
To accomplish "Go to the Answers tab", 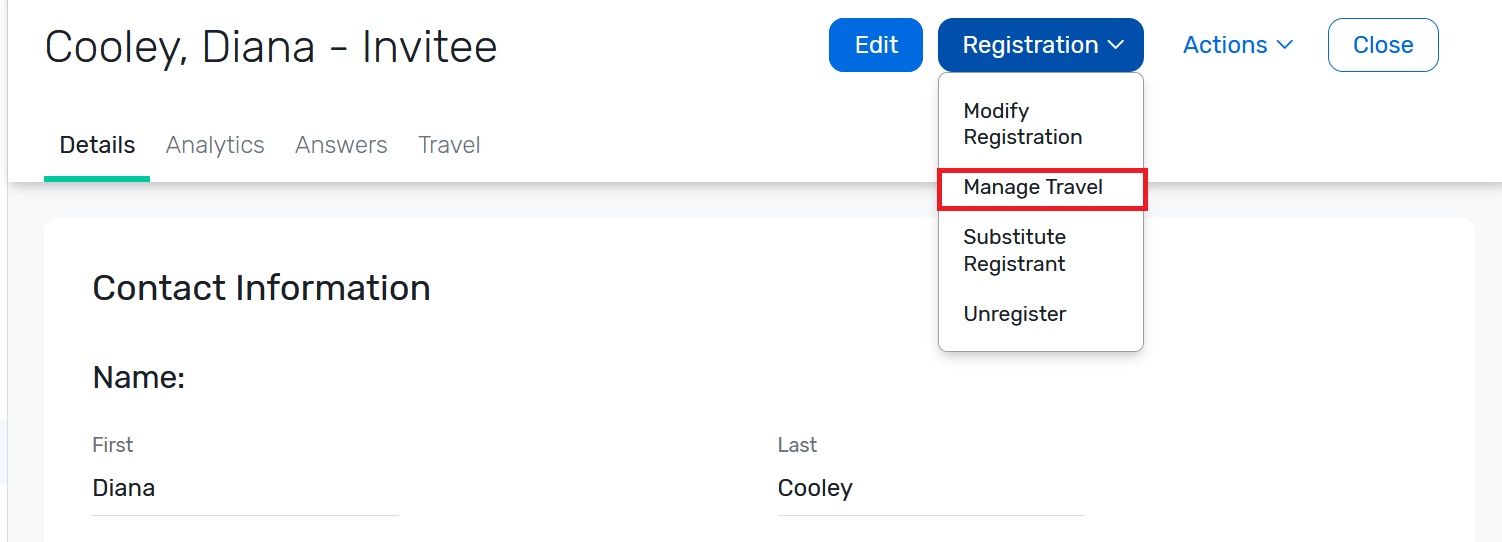I will pyautogui.click(x=341, y=145).
